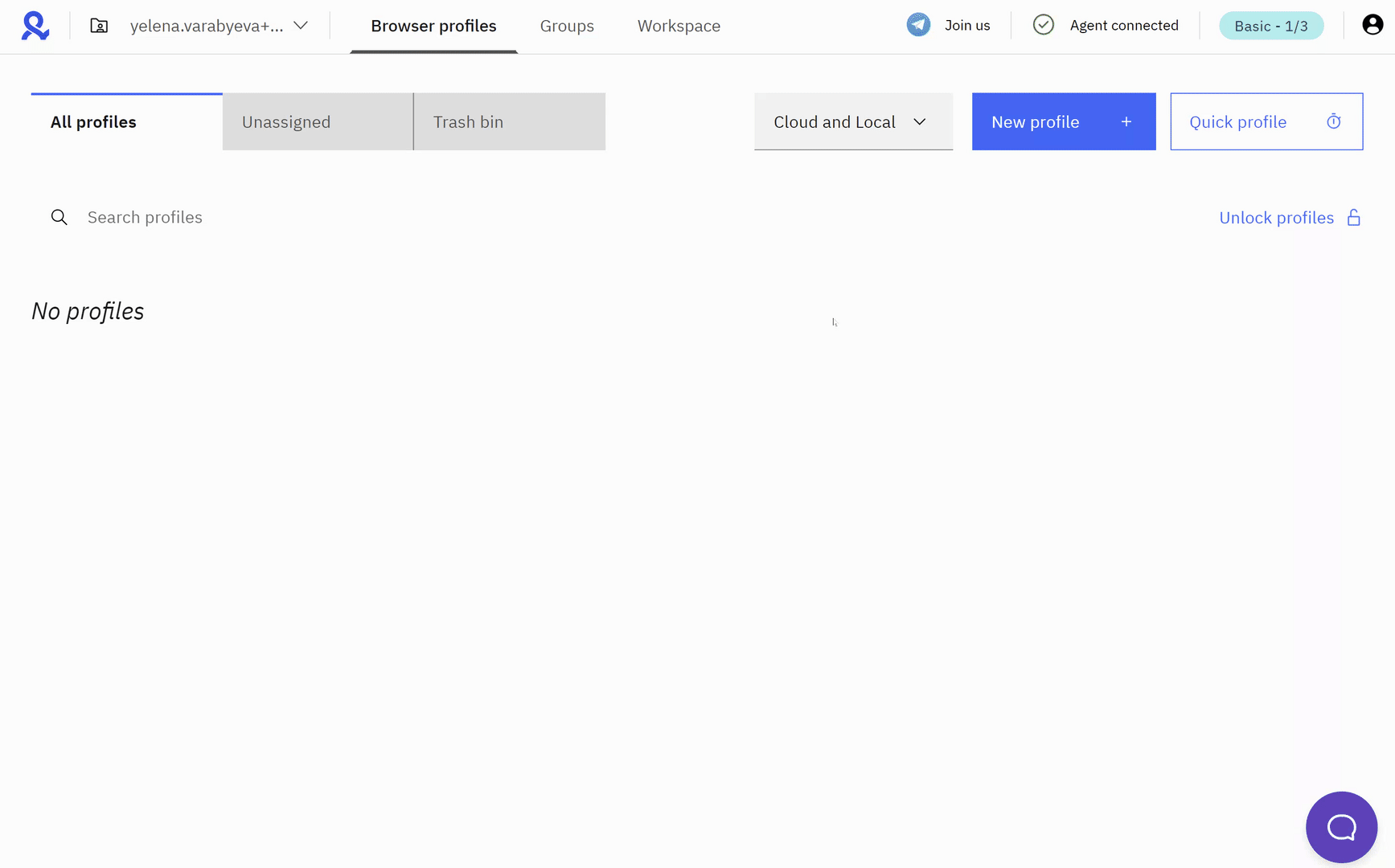The width and height of the screenshot is (1395, 868).
Task: Click the padlock icon beside Unlock profiles
Action: [1354, 217]
